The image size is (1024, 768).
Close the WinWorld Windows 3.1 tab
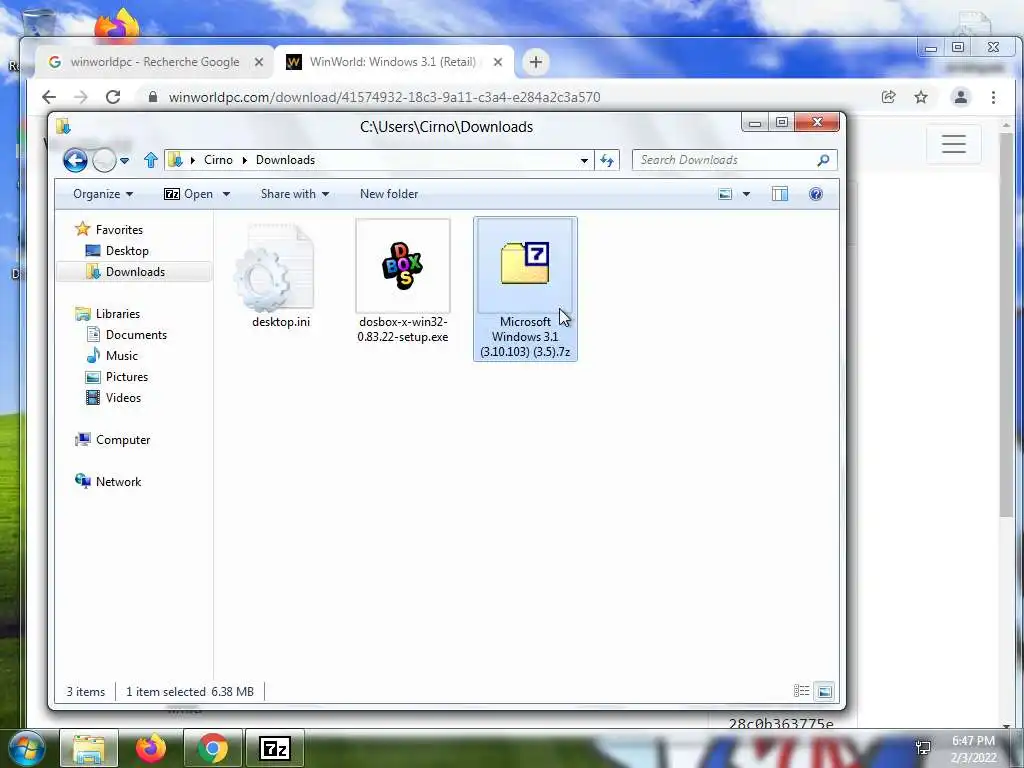pyautogui.click(x=498, y=62)
